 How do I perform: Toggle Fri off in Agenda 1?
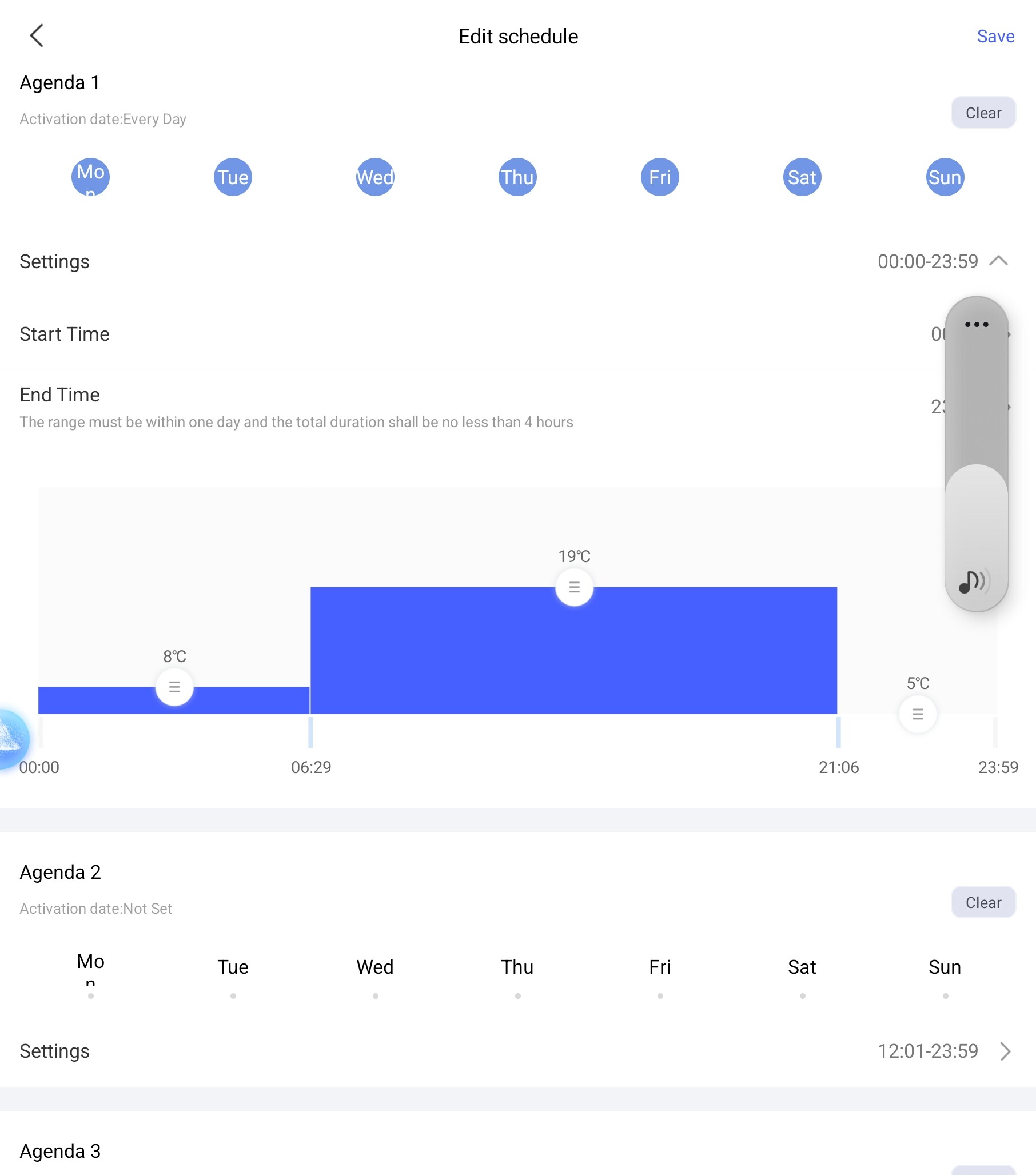click(659, 177)
